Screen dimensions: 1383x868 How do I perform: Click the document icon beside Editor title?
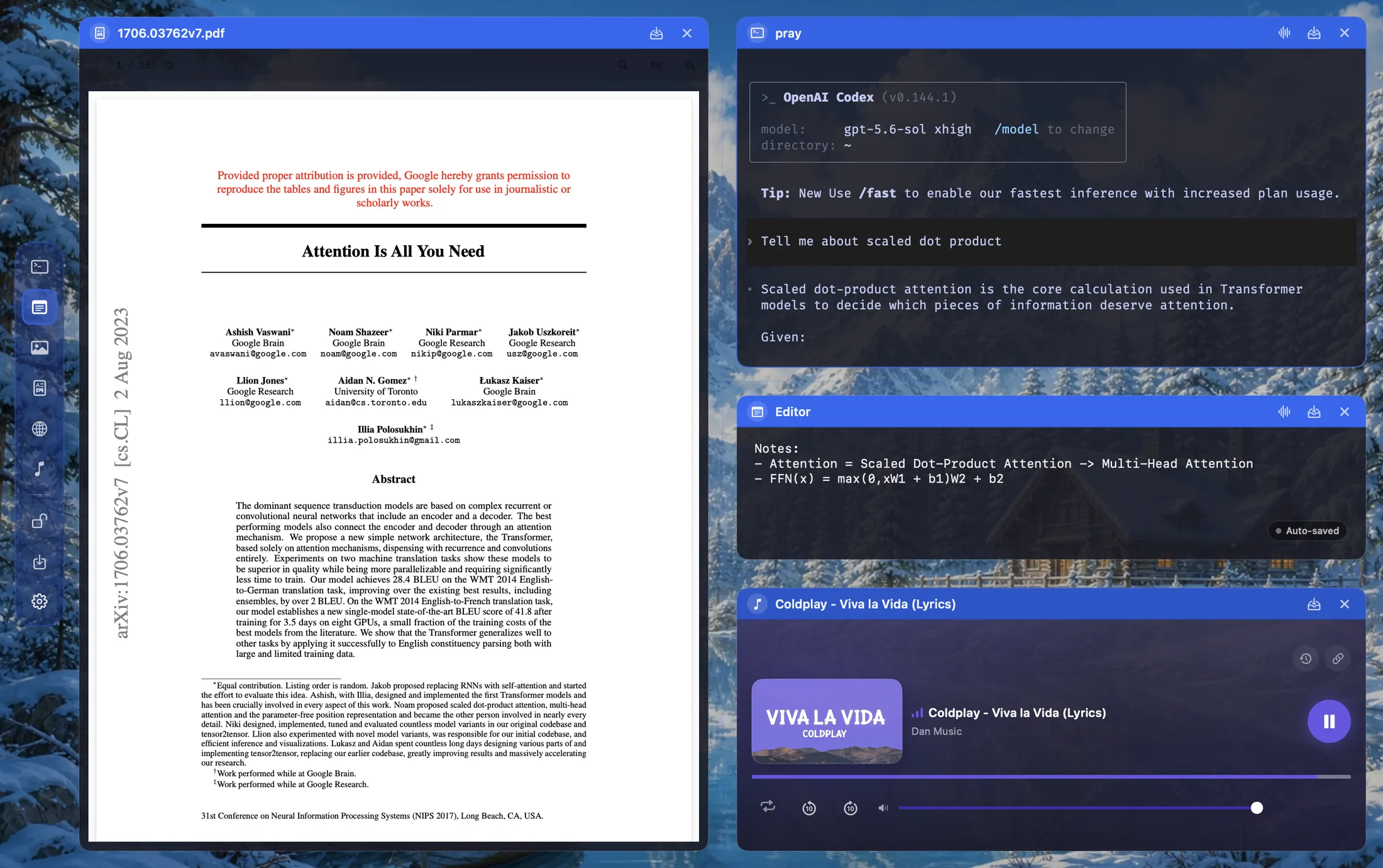[x=758, y=412]
